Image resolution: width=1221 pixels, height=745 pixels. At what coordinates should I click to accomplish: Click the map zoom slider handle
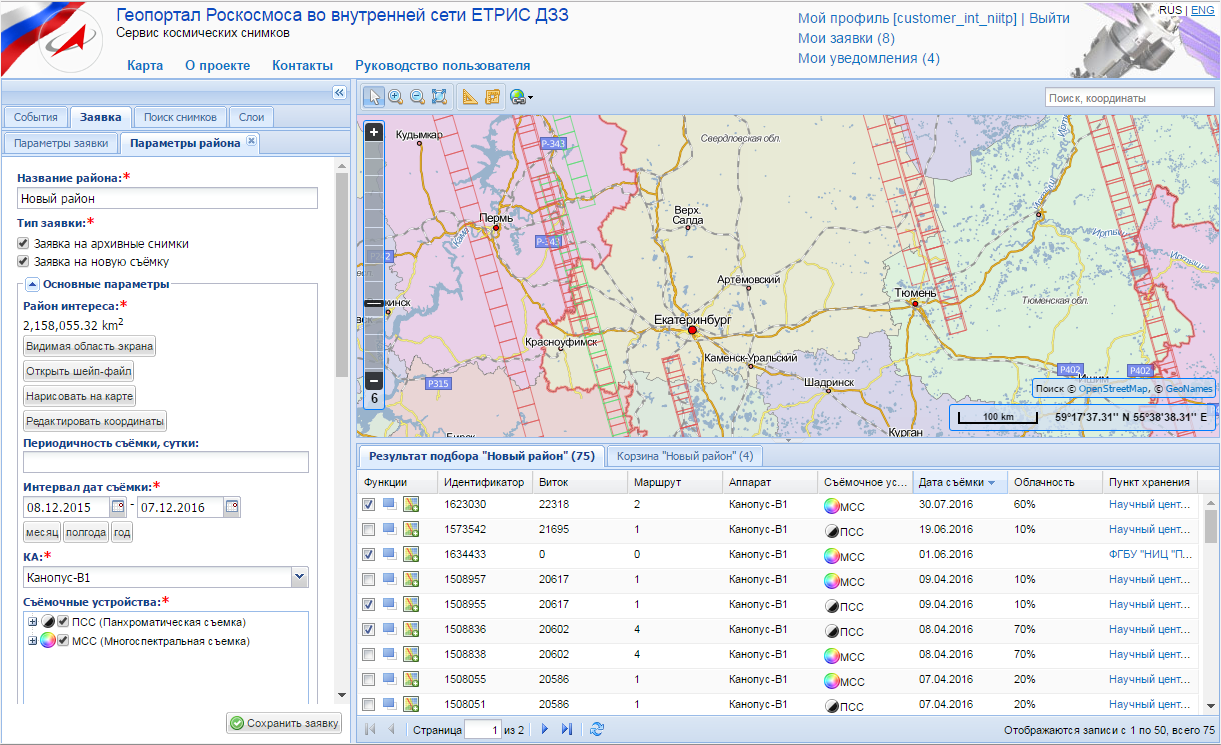coord(374,302)
